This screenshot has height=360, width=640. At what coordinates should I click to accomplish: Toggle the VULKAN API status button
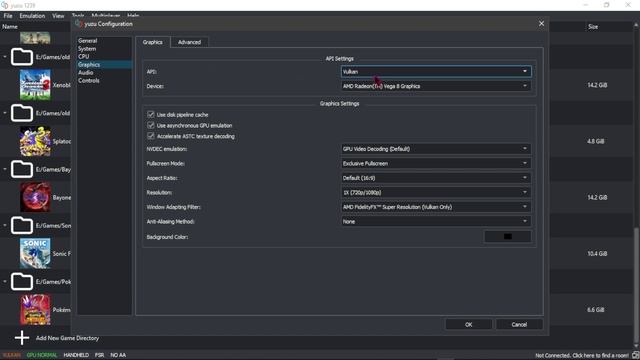[x=11, y=355]
